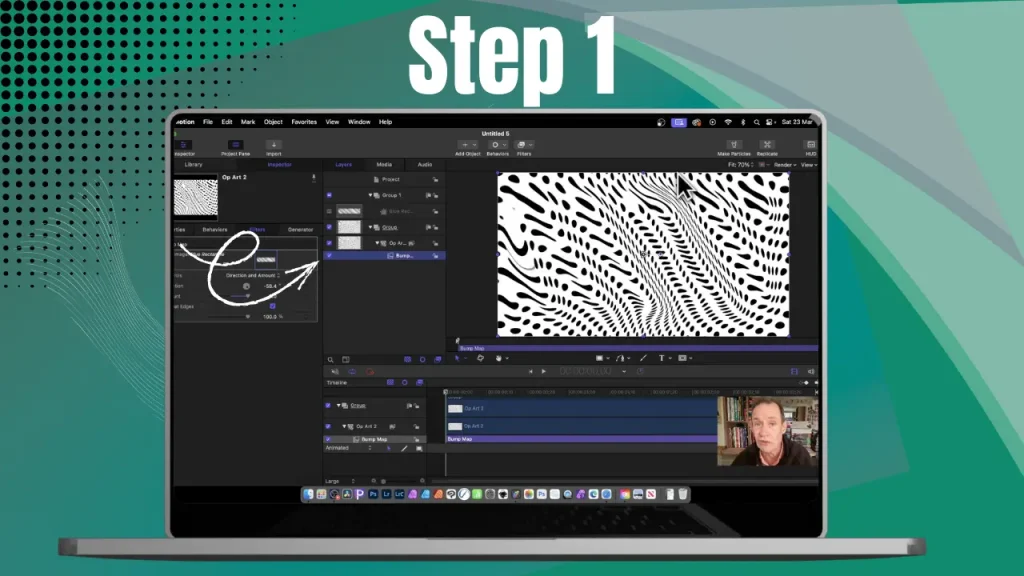Collapse Group 1 disclosure triangle in Layers
The image size is (1024, 576).
click(370, 195)
